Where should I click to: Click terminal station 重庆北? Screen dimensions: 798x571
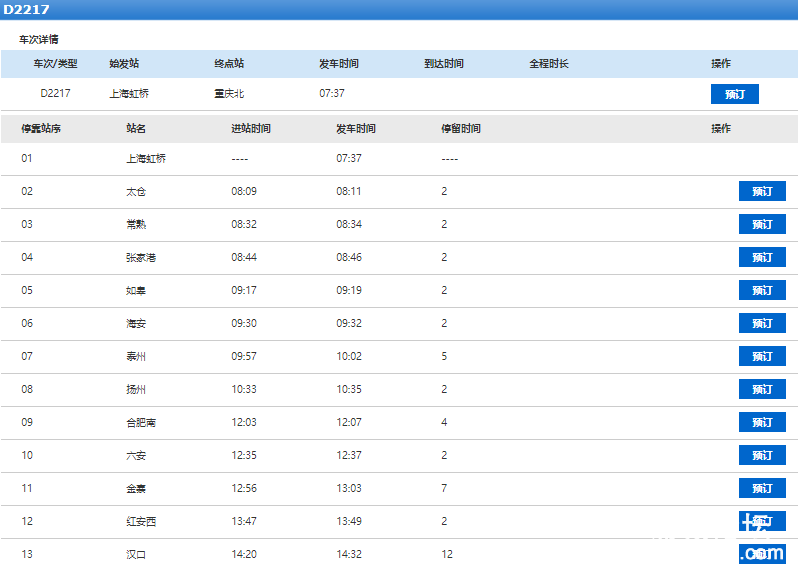pyautogui.click(x=229, y=93)
